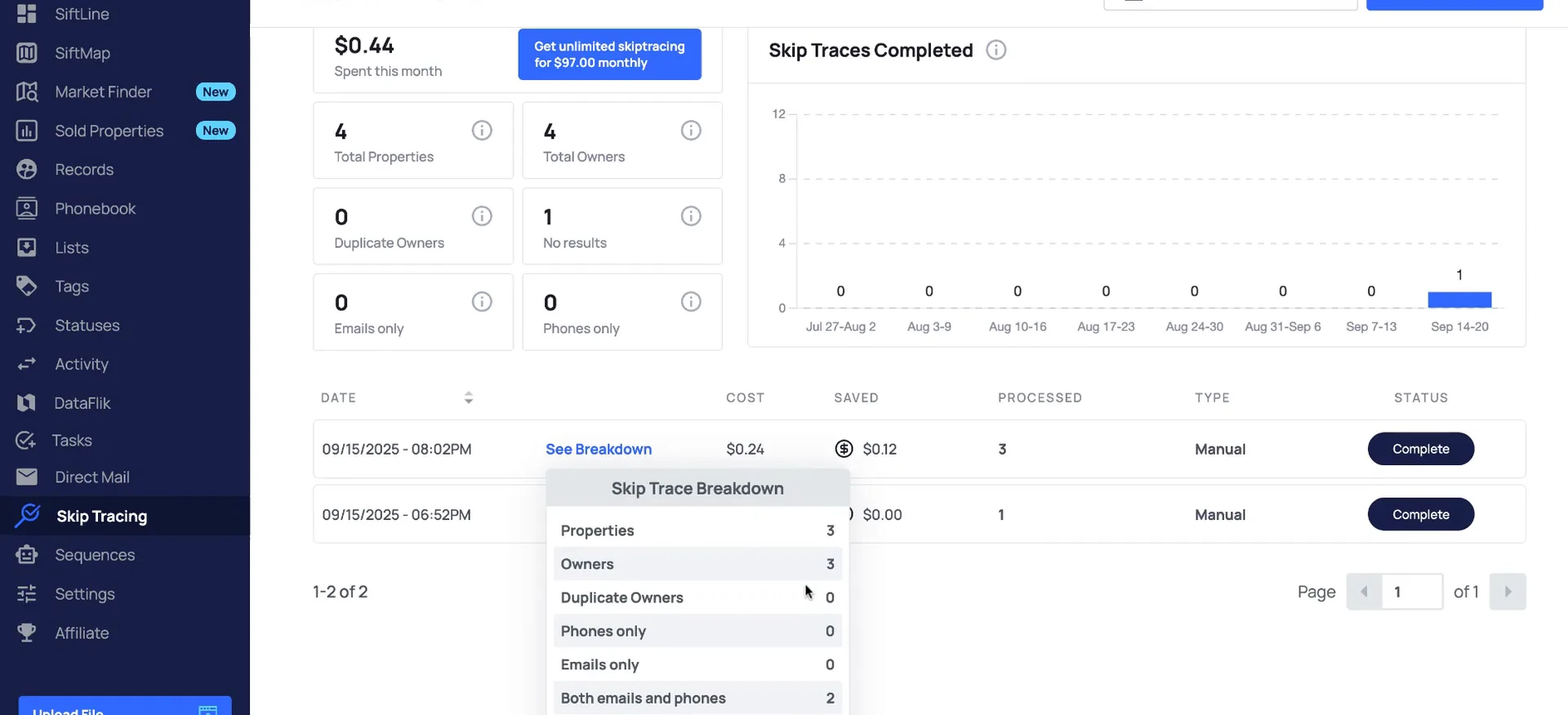Screen dimensions: 1568x715
Task: Select Sold Properties label in the sidebar
Action: coord(109,131)
